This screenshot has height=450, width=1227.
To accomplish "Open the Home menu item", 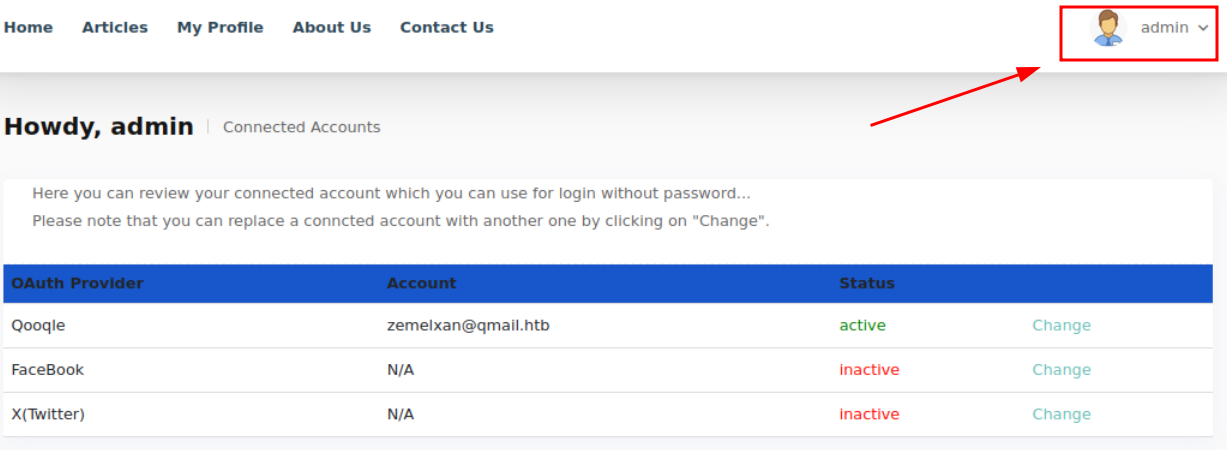I will 28,27.
